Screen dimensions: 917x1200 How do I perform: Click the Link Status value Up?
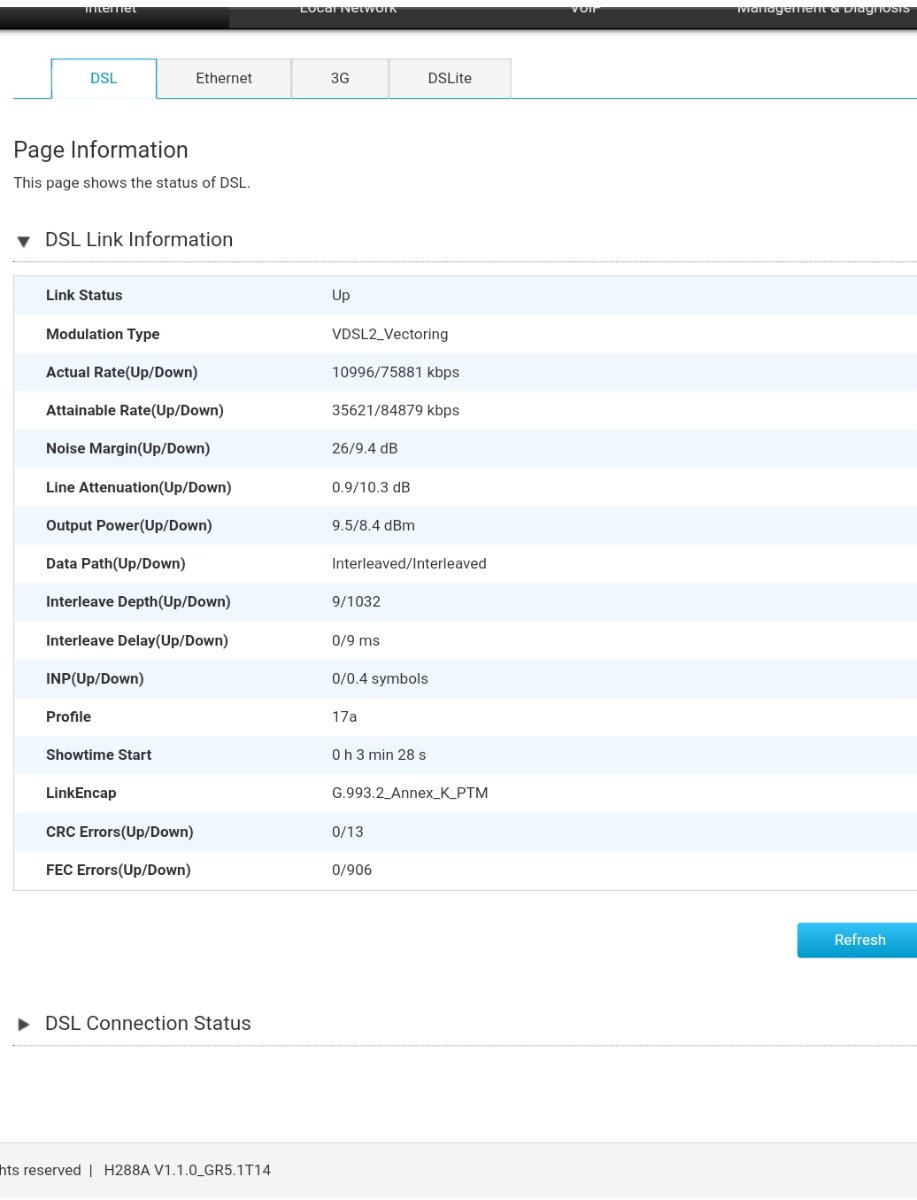point(341,296)
